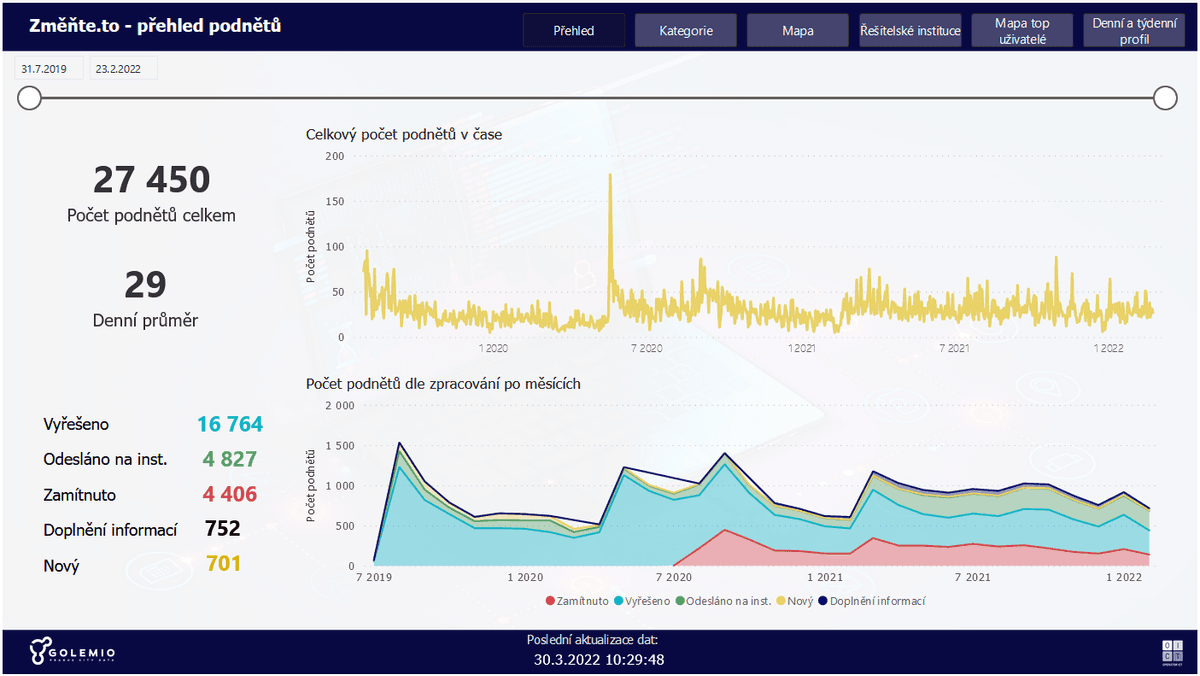Click the OICT logo in bottom-right corner
1200x676 pixels.
tap(1171, 651)
